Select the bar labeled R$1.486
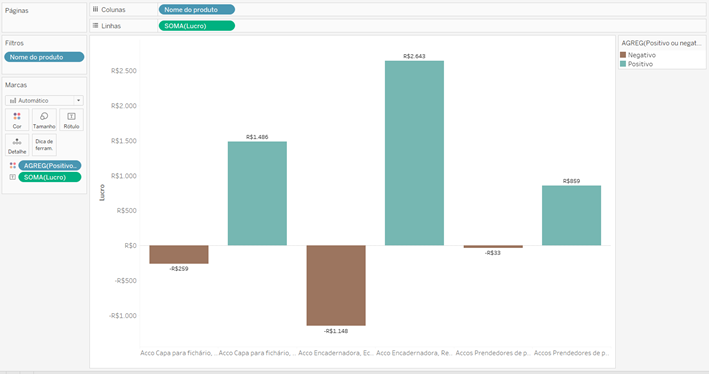The width and height of the screenshot is (709, 374). pos(257,194)
